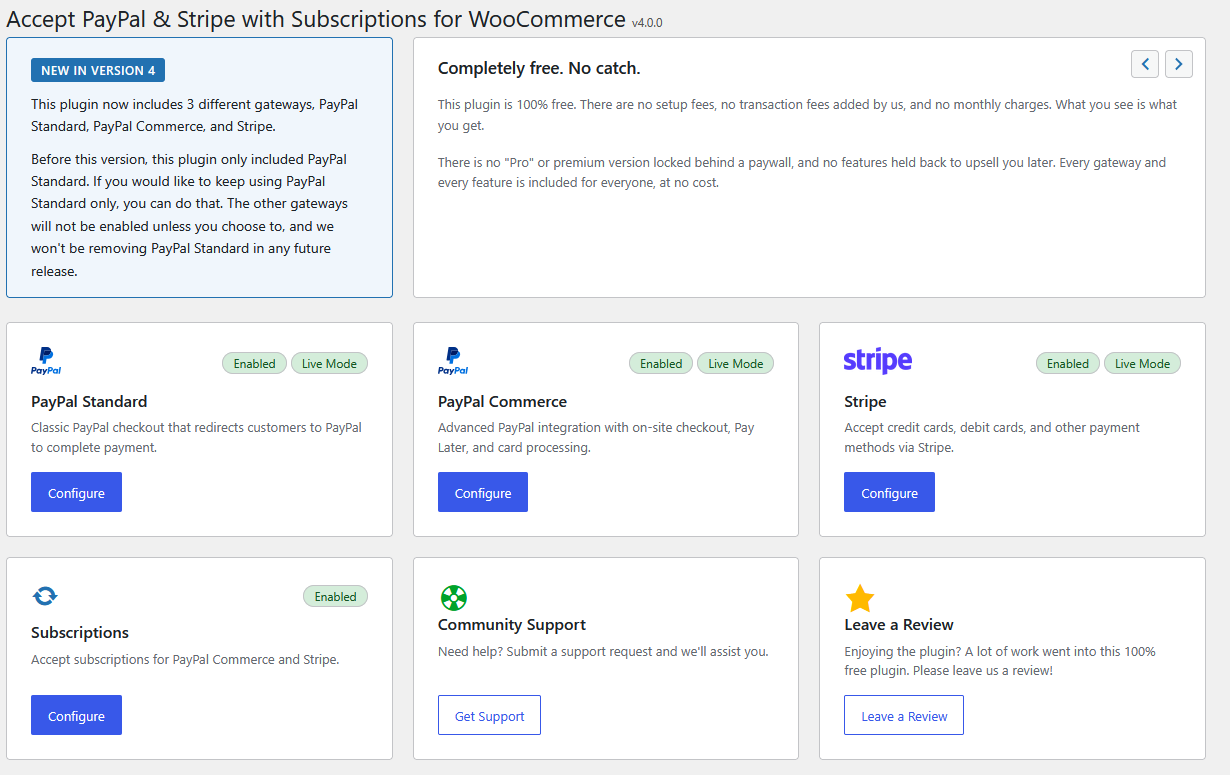1230x775 pixels.
Task: Click the Enabled badge on Subscriptions card
Action: tap(335, 597)
